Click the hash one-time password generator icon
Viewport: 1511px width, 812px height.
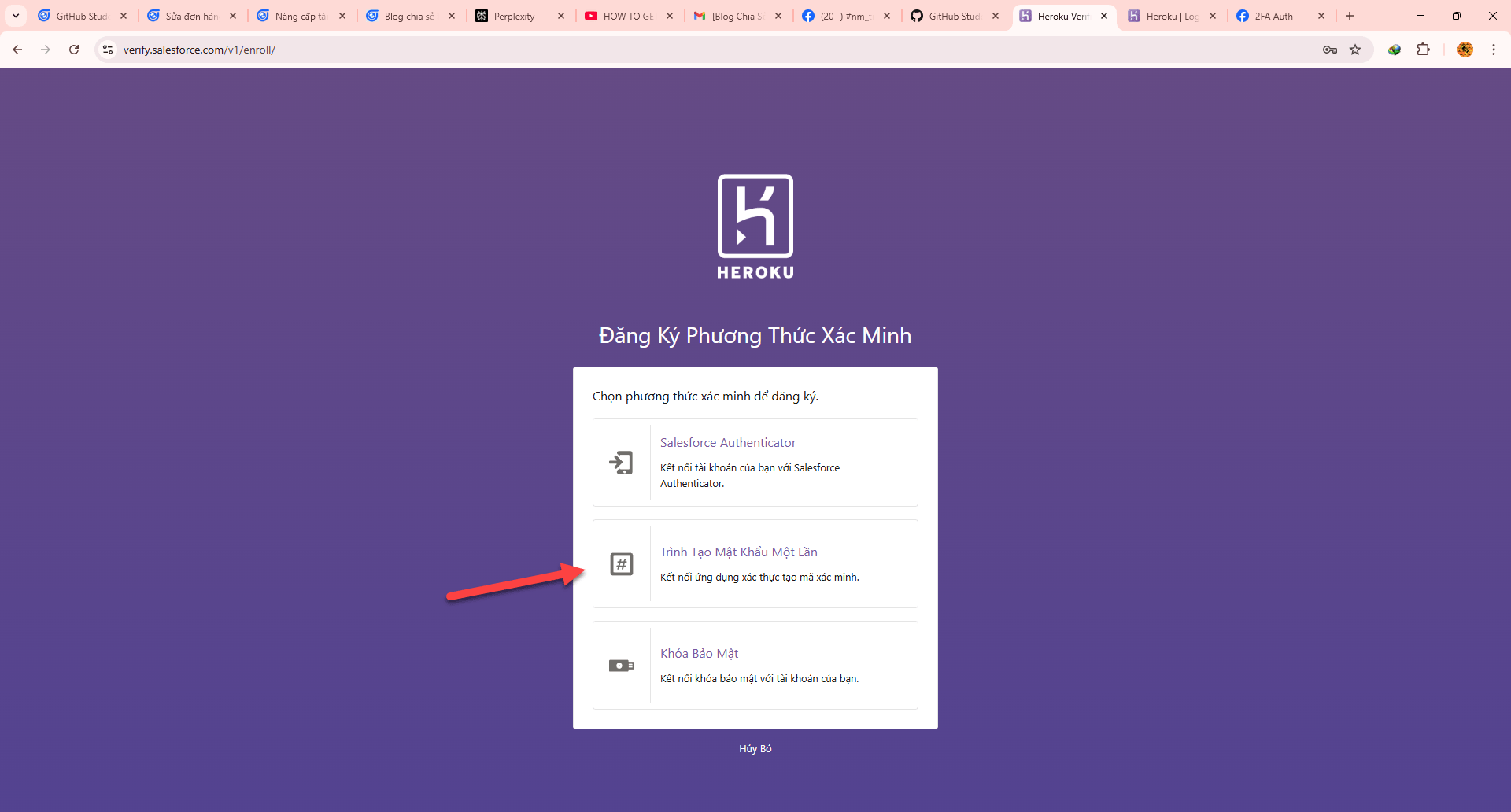point(622,564)
